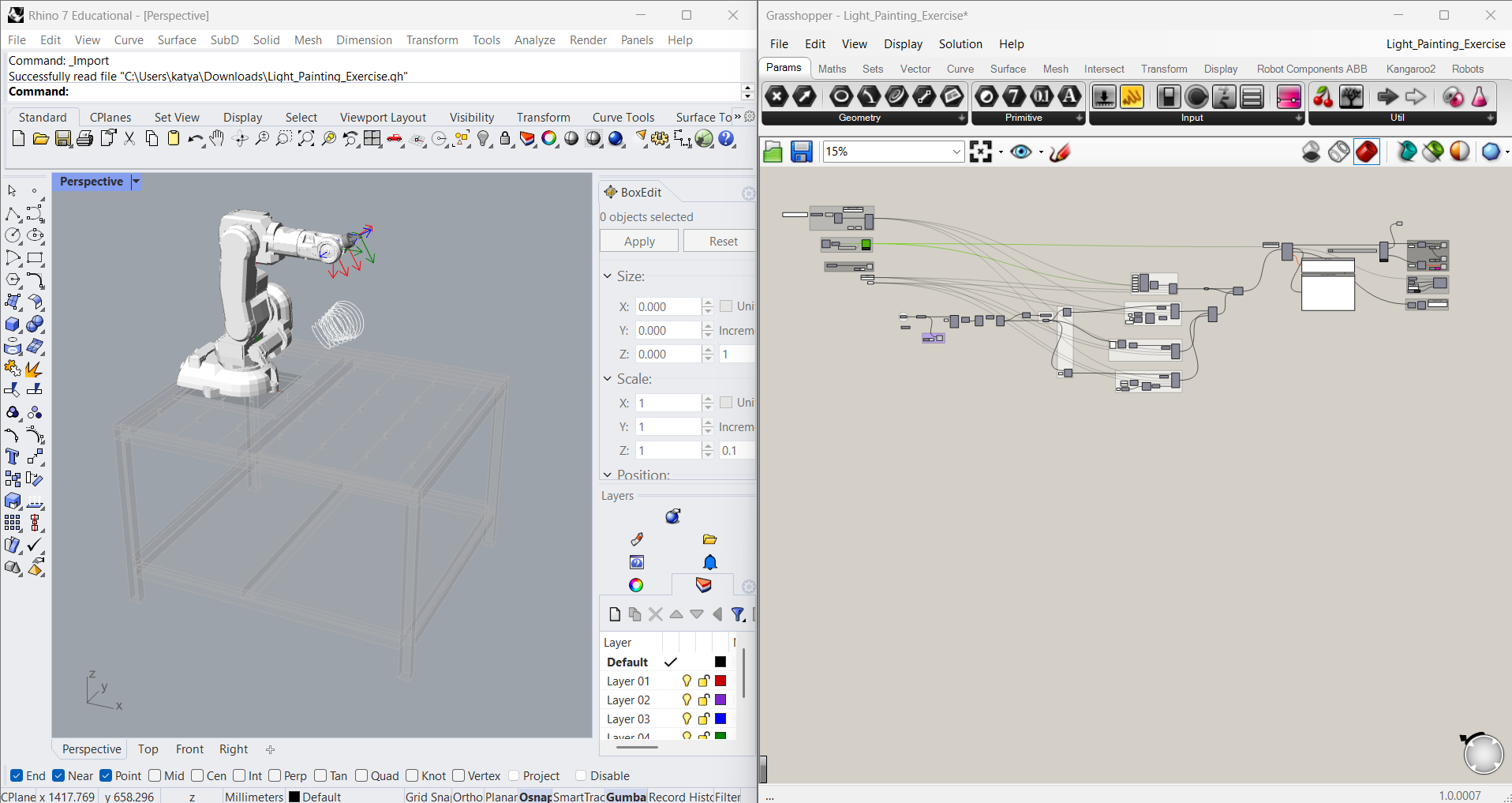Toggle Osnap in Rhino status bar
1512x803 pixels.
tap(535, 797)
